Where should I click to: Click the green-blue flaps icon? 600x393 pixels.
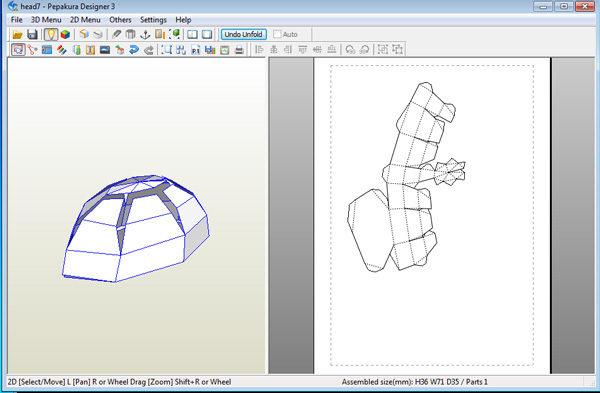click(77, 49)
